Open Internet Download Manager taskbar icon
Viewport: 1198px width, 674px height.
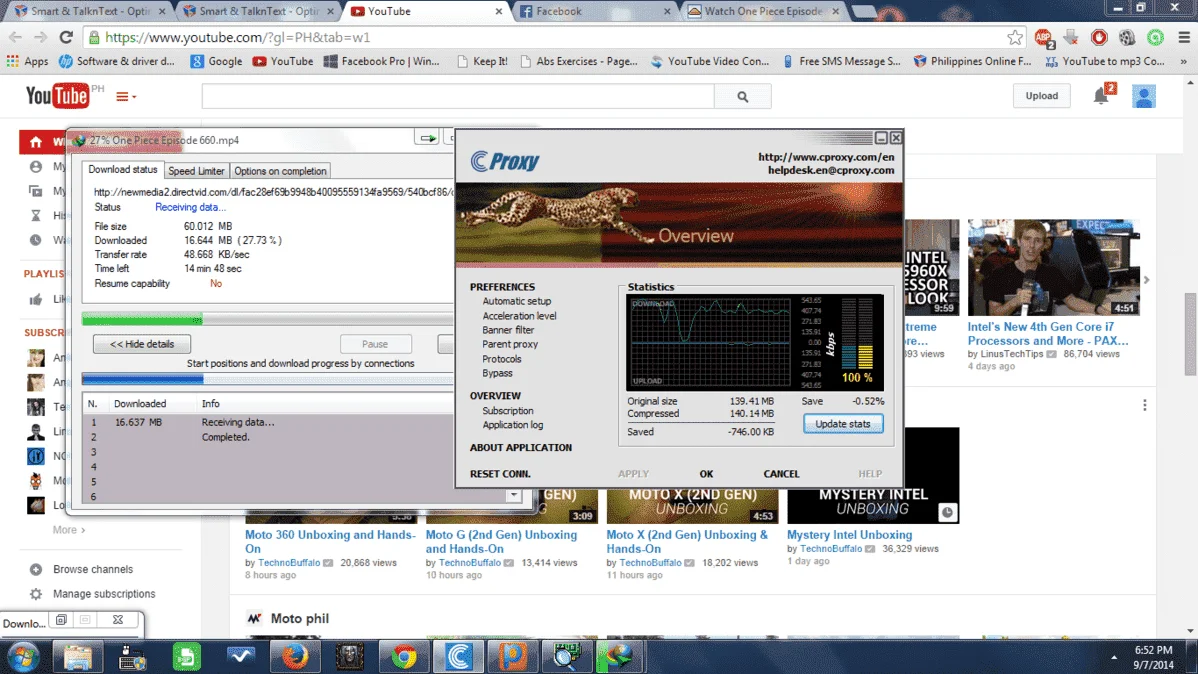(x=619, y=656)
